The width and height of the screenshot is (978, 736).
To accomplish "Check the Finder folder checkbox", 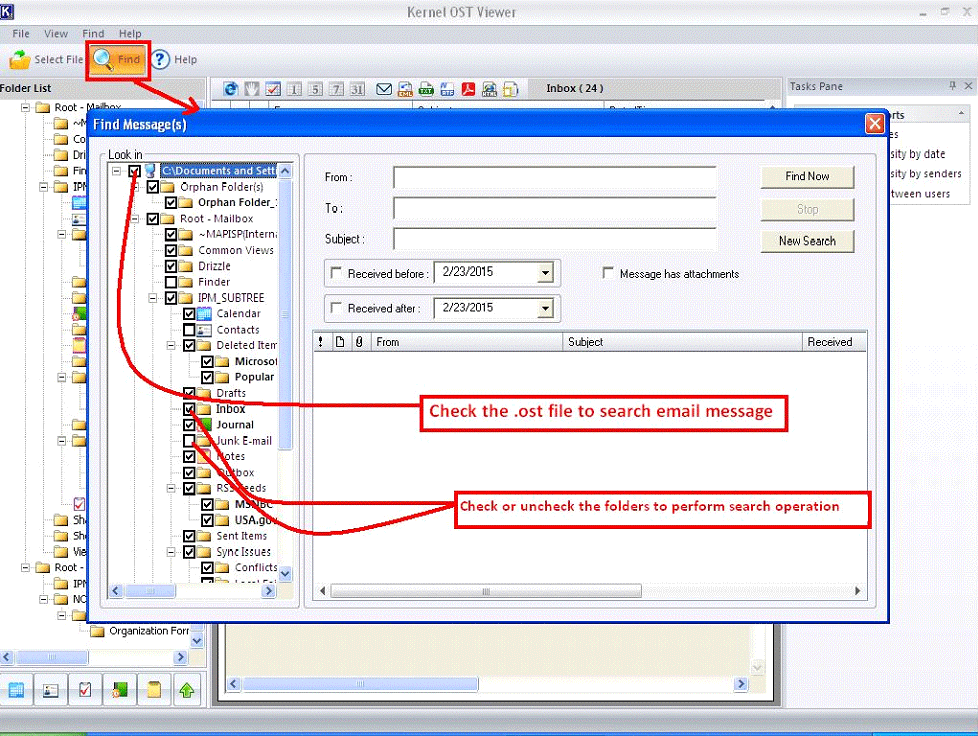I will click(x=171, y=282).
